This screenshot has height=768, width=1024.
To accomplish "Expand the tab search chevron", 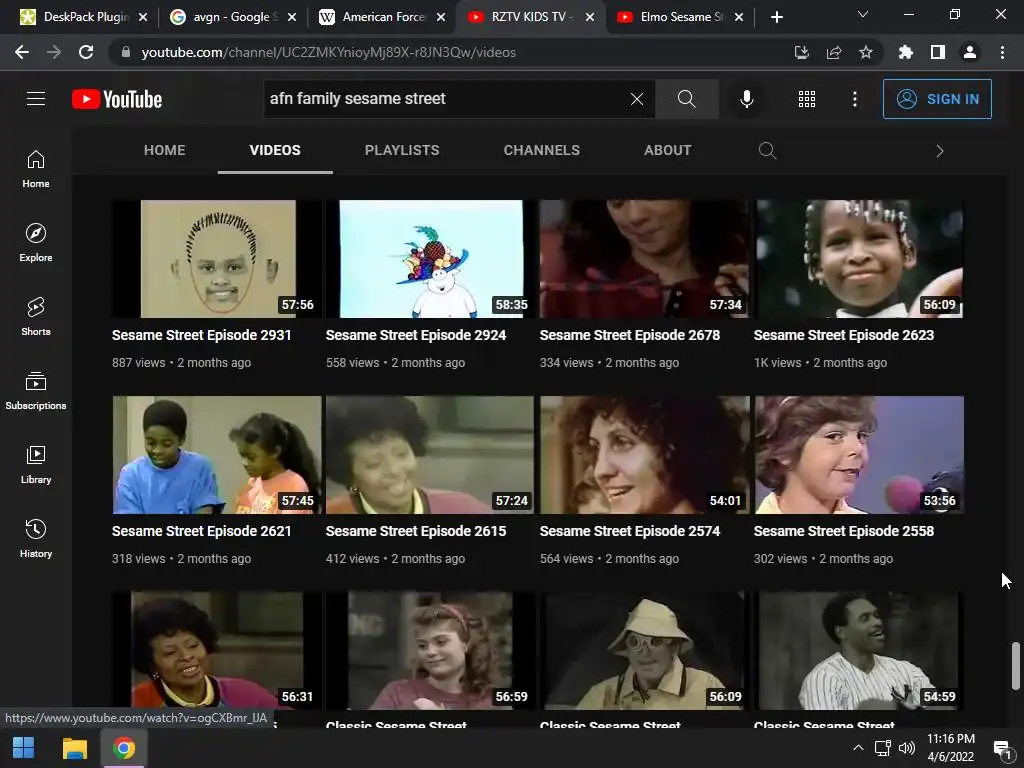I will 863,14.
